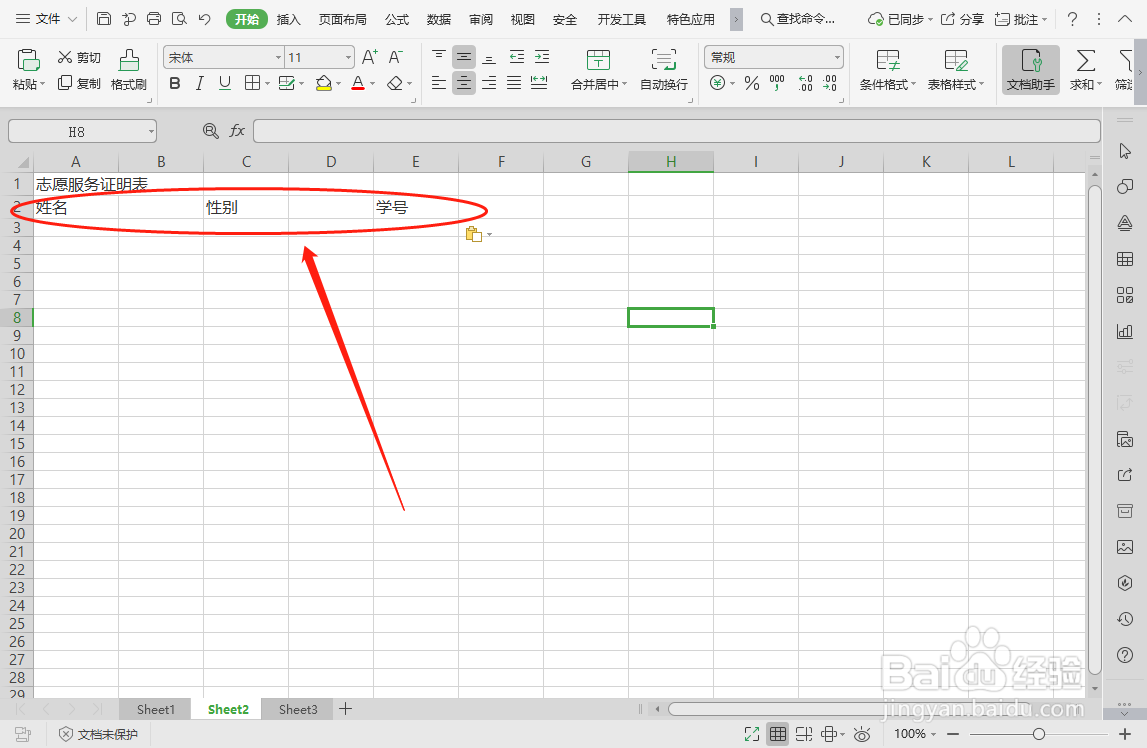Click the Paste clipboard icon
The image size is (1147, 748).
28,60
